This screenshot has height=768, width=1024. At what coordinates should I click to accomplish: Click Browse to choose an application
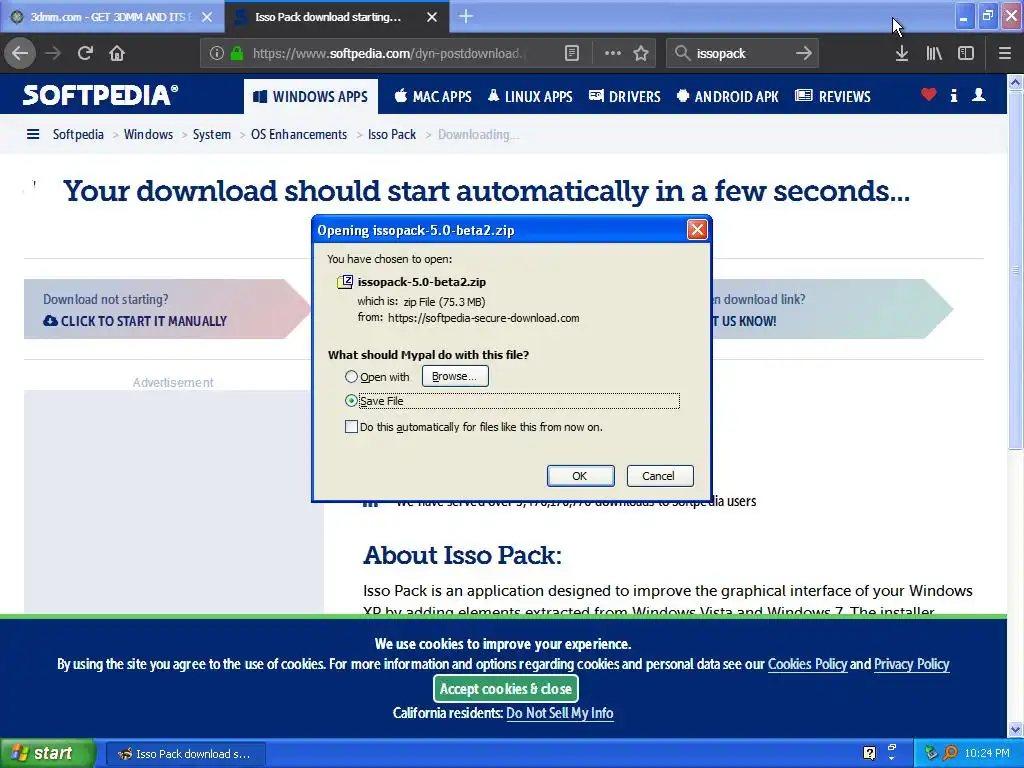pyautogui.click(x=455, y=376)
